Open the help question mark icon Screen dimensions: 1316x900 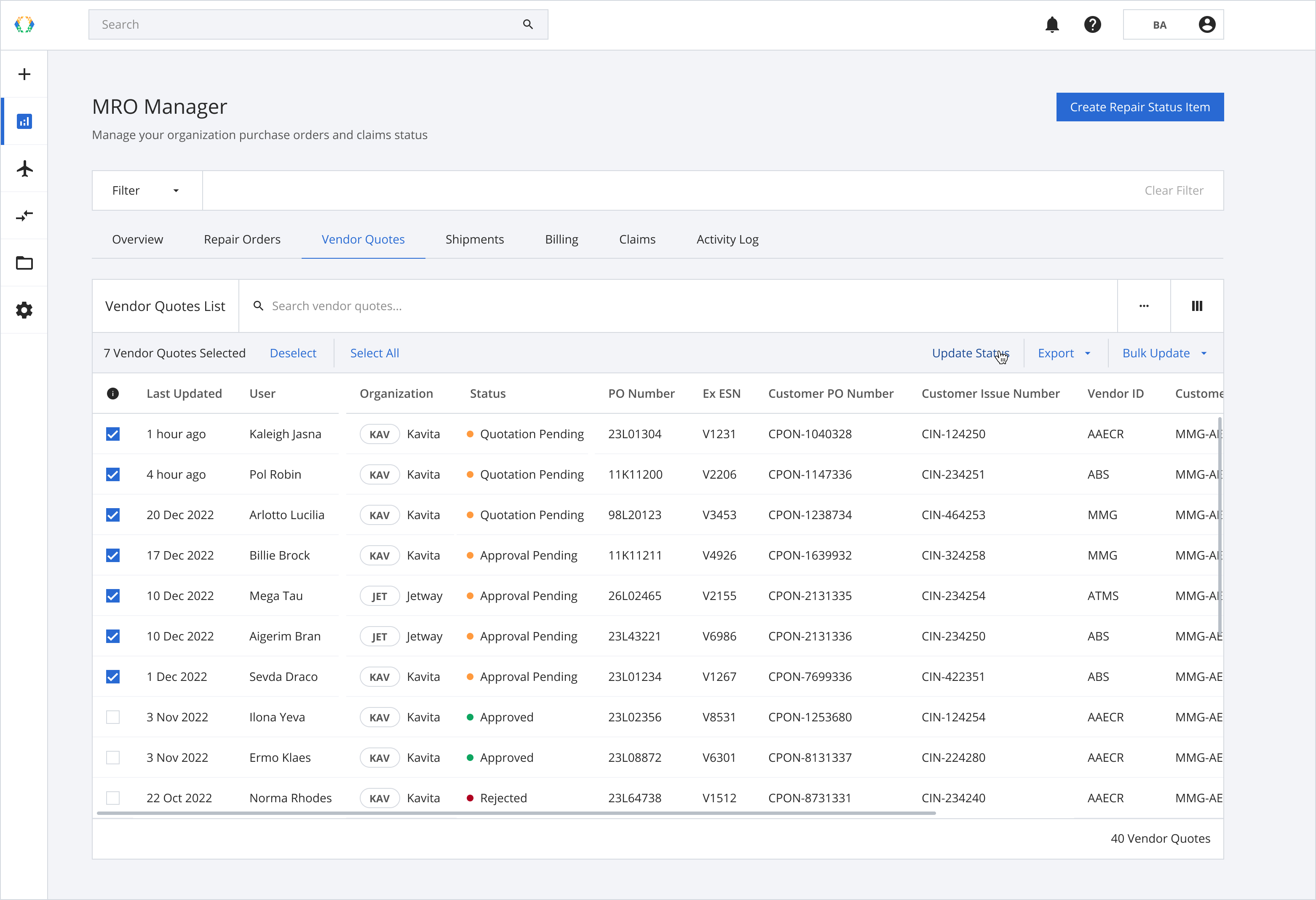tap(1092, 24)
